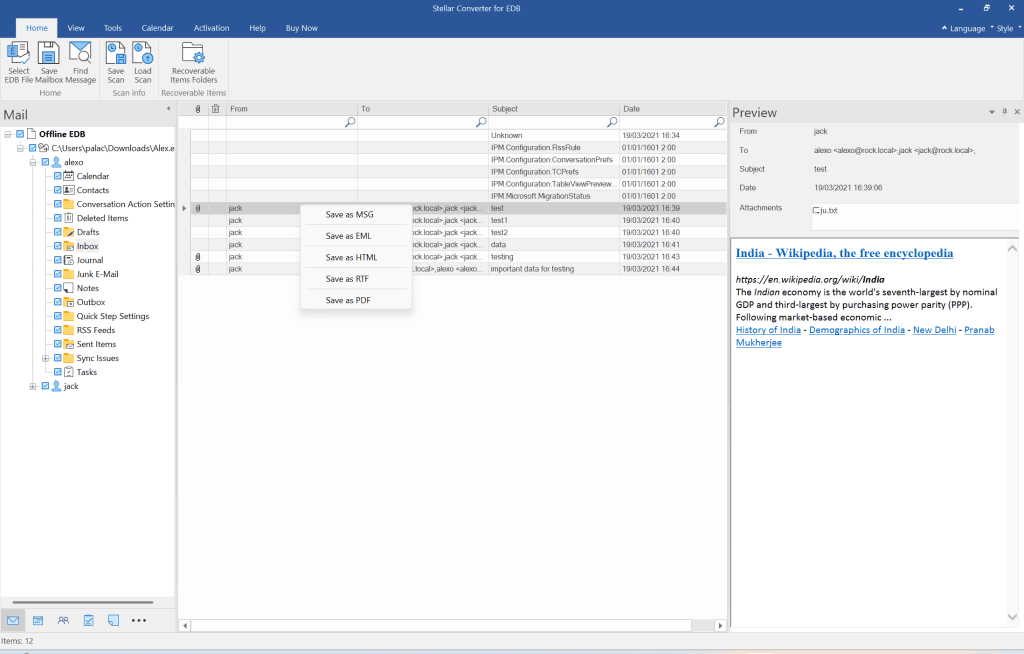
Task: Open the ju.txt attachment icon
Action: click(x=816, y=210)
